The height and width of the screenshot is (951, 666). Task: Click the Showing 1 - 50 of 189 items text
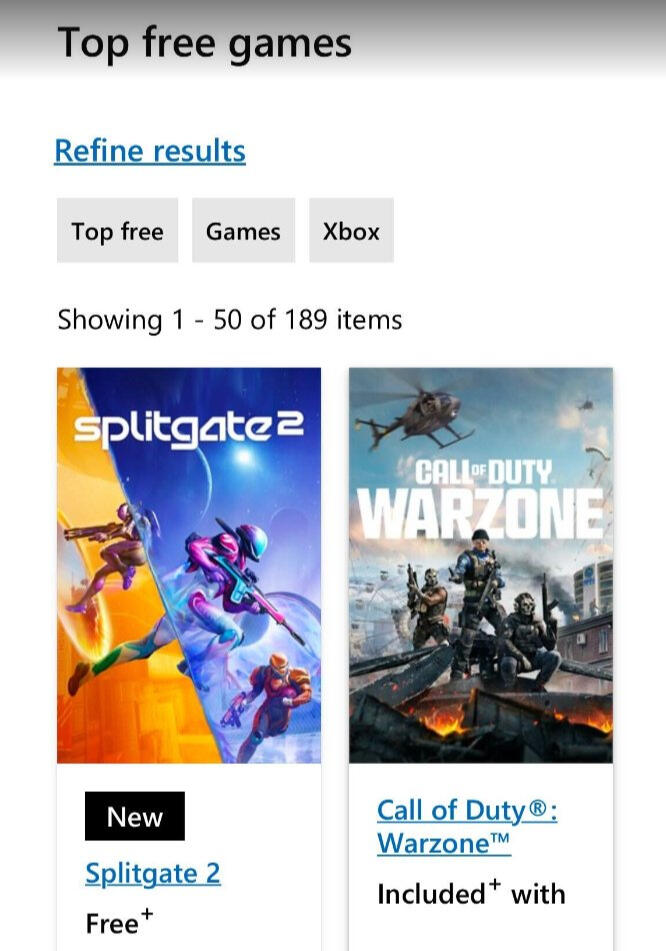click(230, 320)
